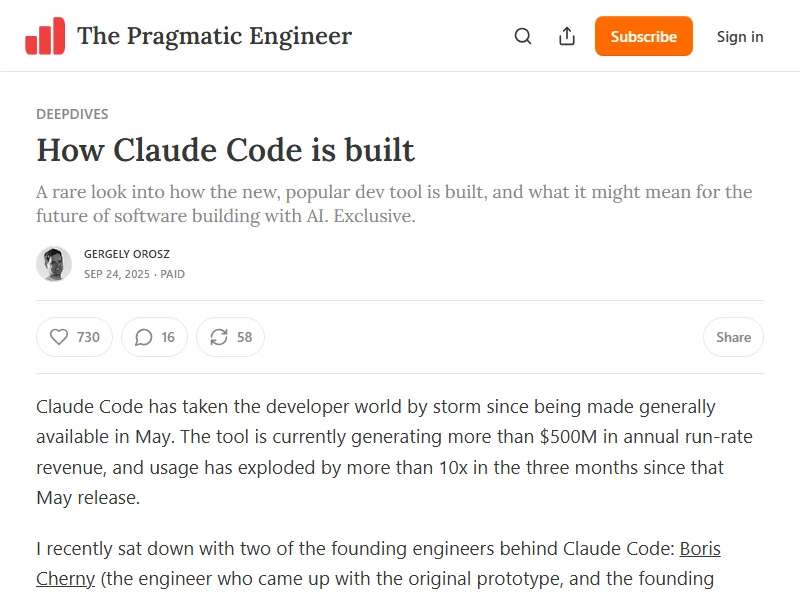Open comments via speech bubble icon

point(143,337)
